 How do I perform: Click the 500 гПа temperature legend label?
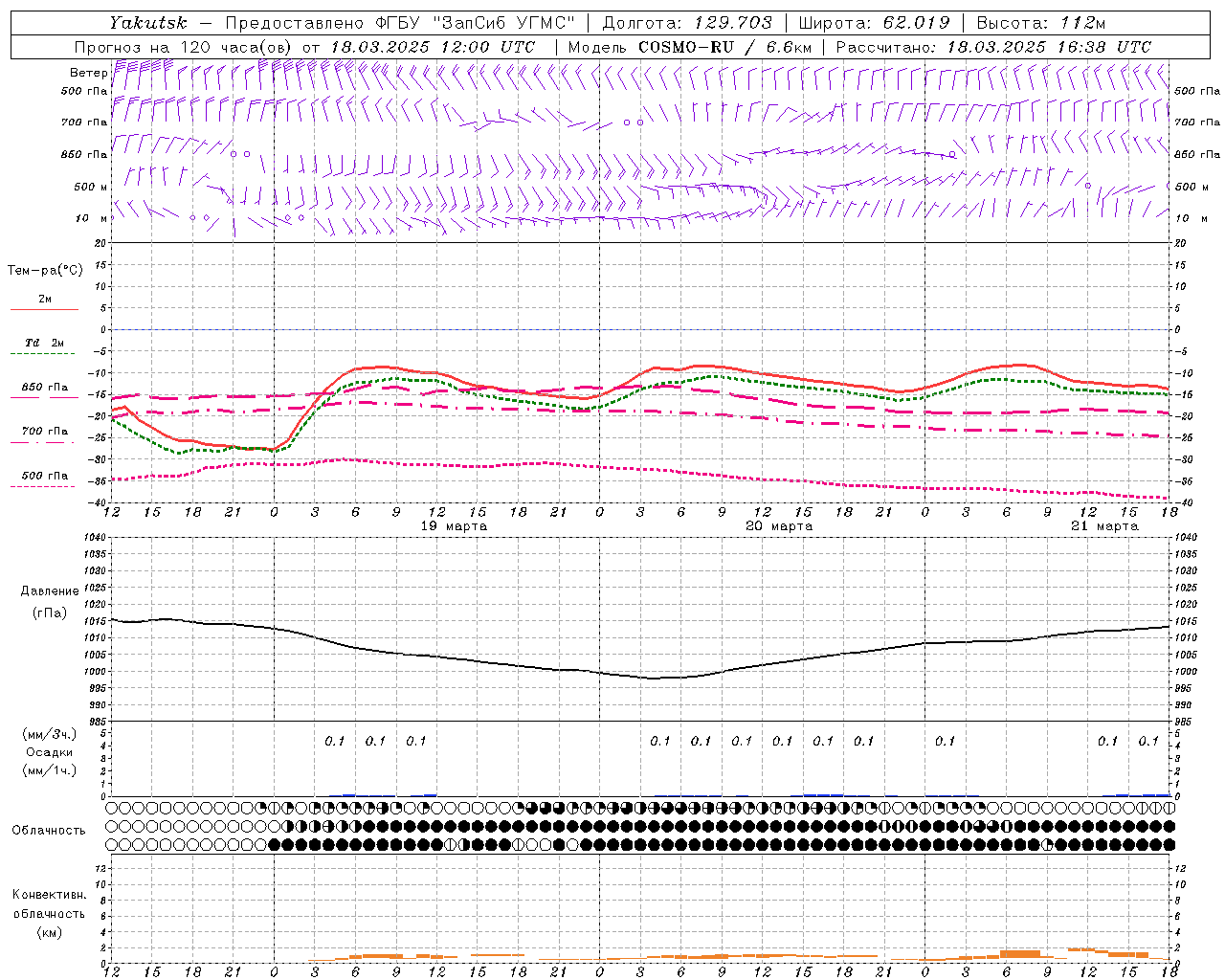(45, 476)
